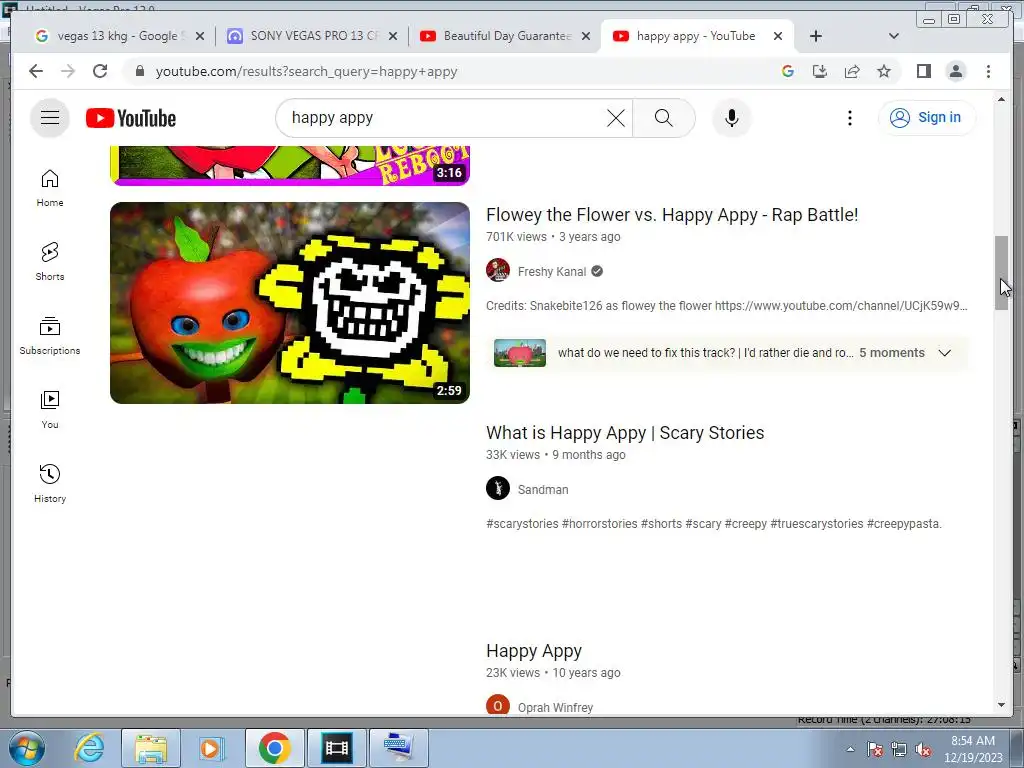1024x768 pixels.
Task: Open the Windows Start menu
Action: click(x=26, y=748)
